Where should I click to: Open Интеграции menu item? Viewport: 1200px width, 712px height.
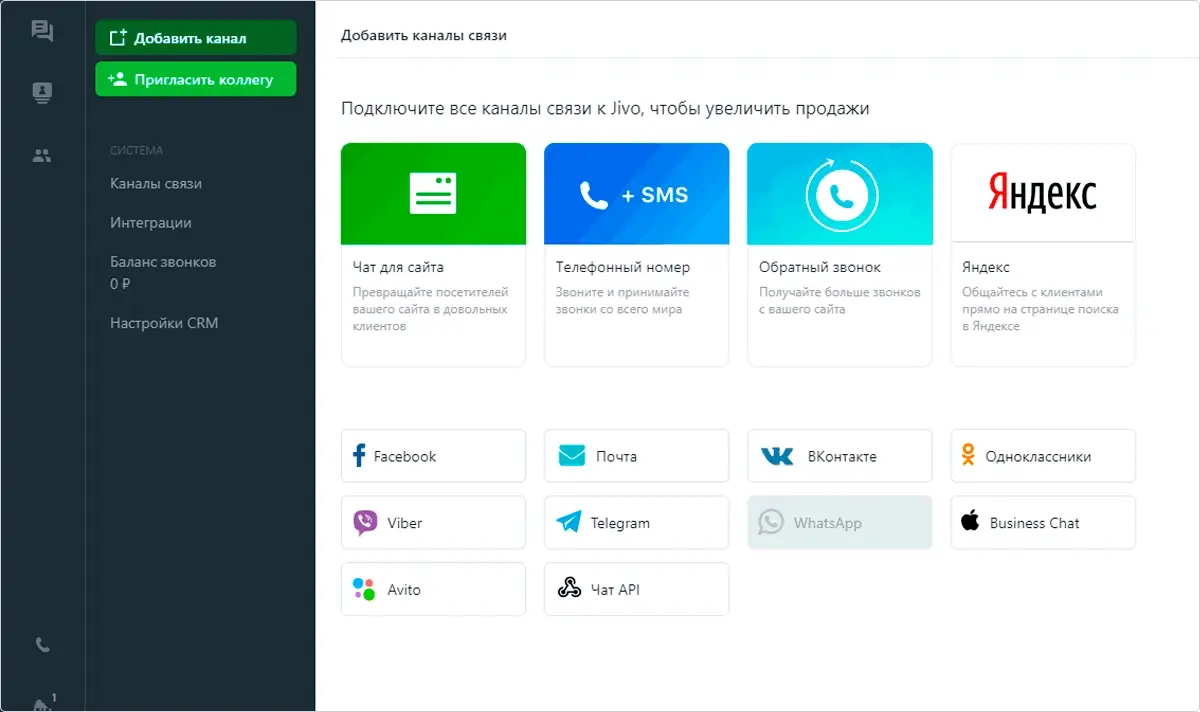coord(151,223)
